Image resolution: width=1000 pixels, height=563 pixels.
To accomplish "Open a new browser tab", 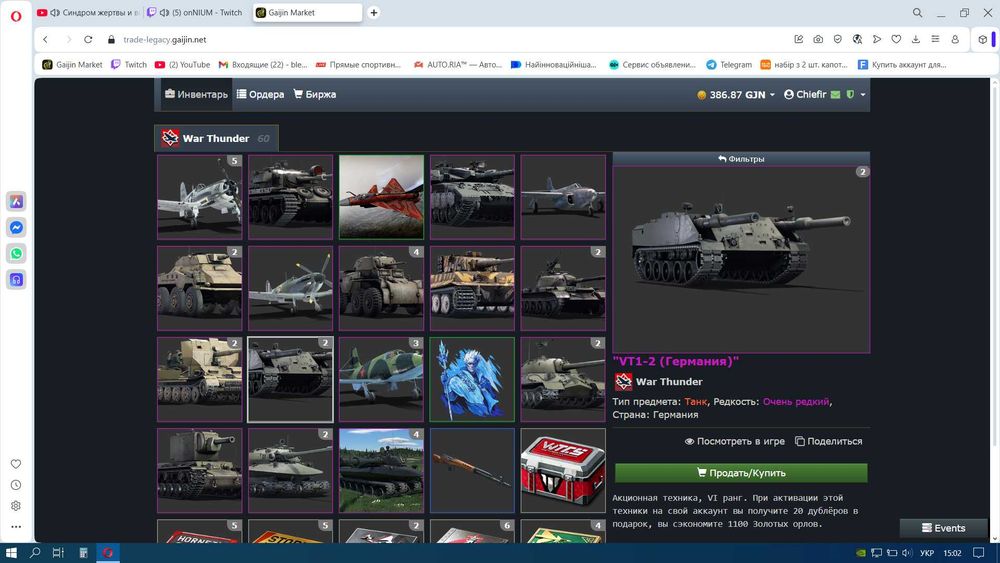I will click(x=374, y=12).
